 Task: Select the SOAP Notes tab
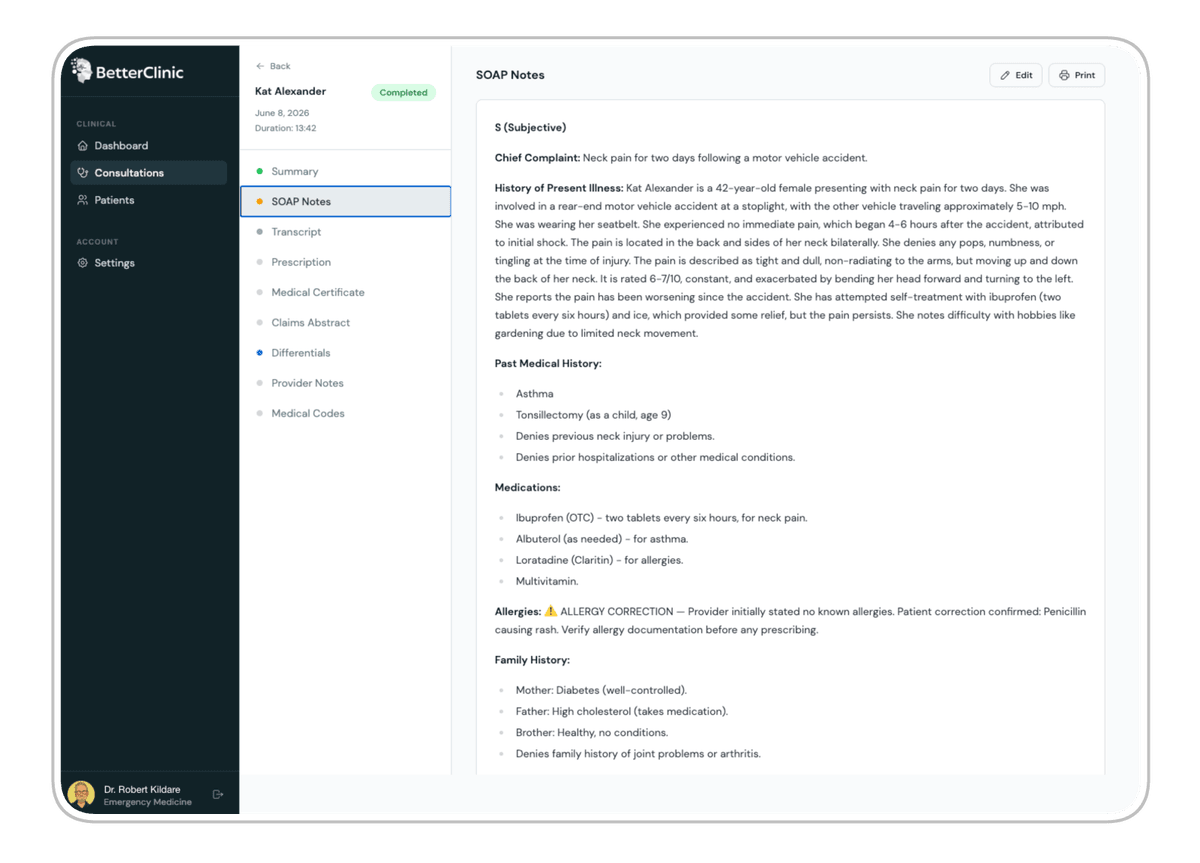click(345, 202)
